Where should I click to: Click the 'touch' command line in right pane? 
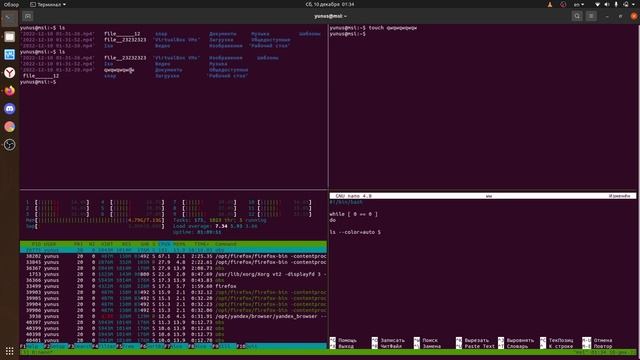point(373,28)
